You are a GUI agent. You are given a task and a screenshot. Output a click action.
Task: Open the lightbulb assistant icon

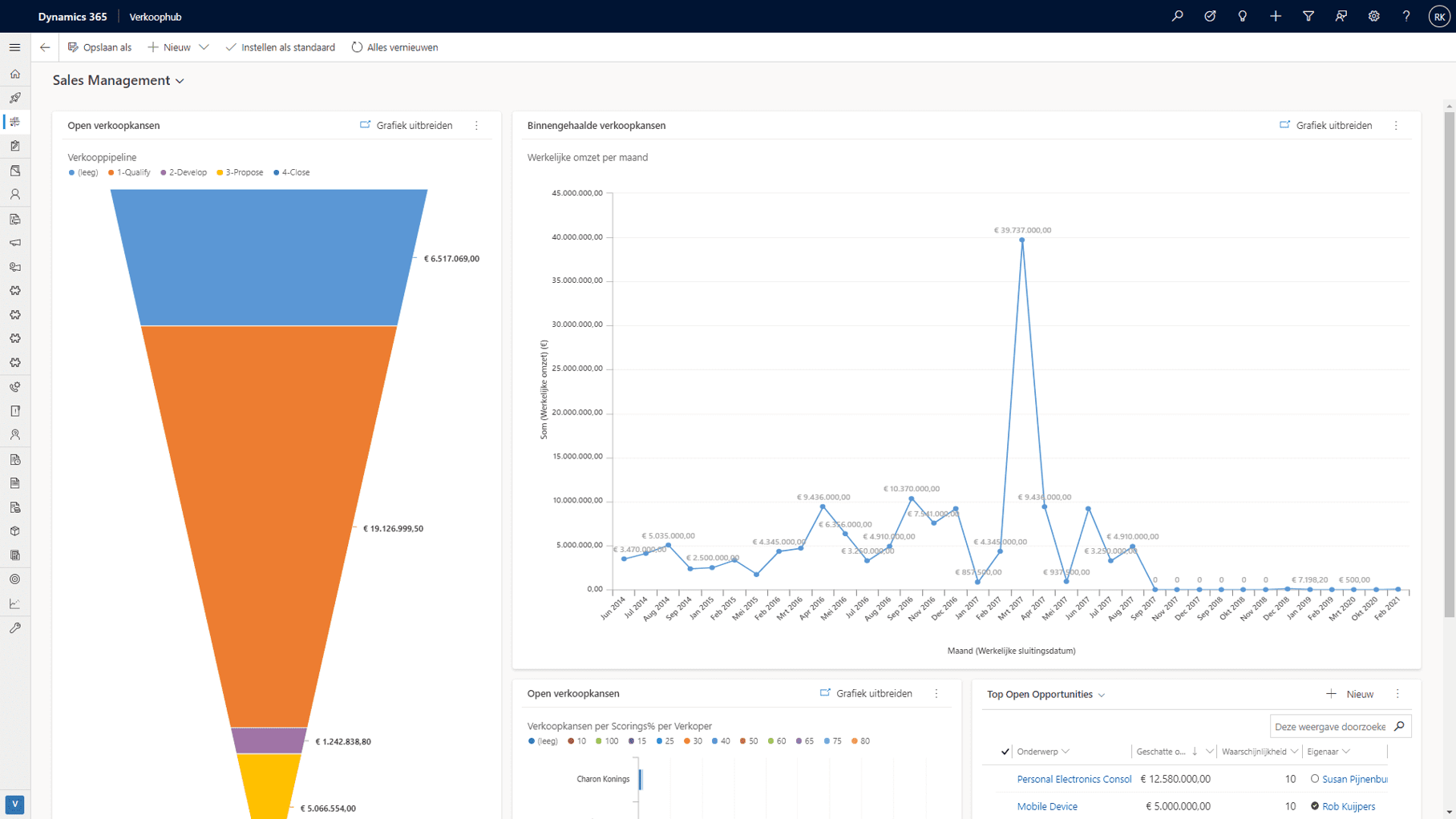click(x=1243, y=16)
